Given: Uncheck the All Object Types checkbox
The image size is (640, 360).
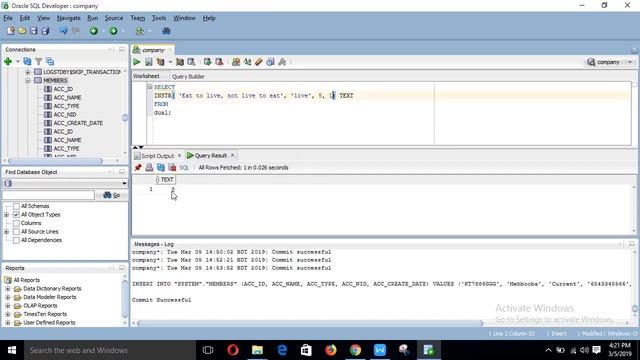Looking at the screenshot, I should (x=16, y=215).
